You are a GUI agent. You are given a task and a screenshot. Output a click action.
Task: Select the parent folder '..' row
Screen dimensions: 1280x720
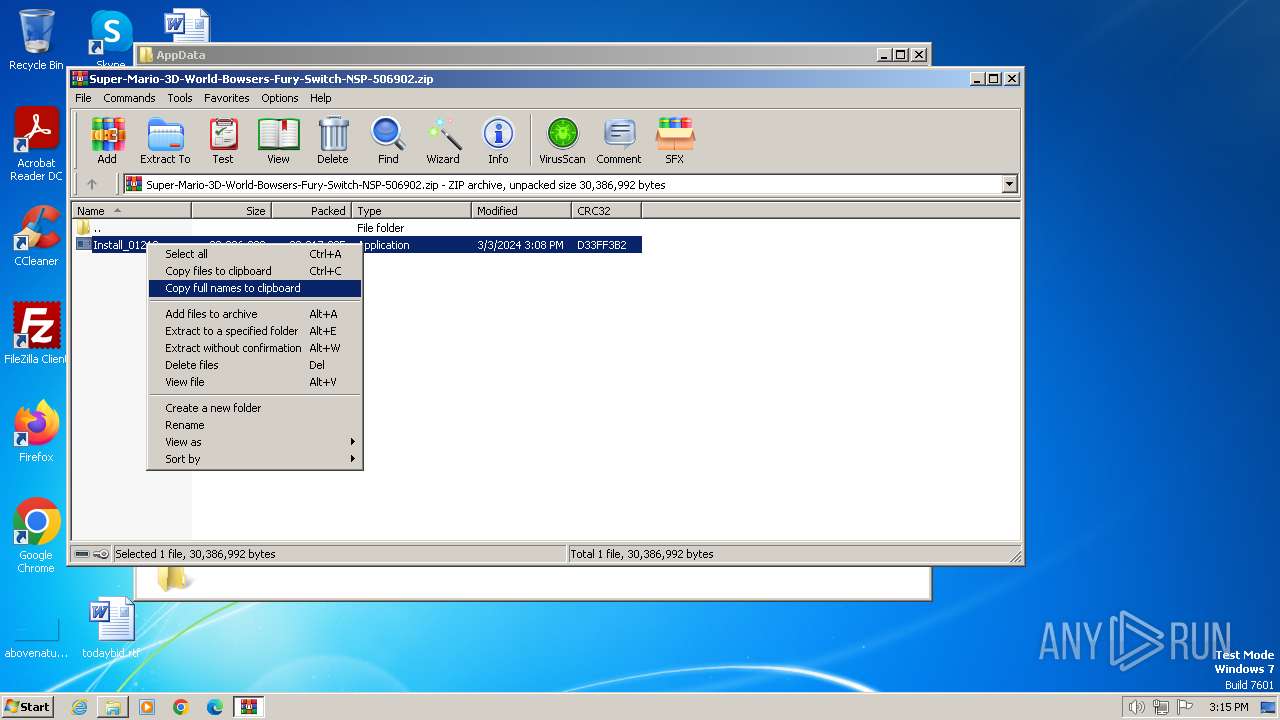[x=357, y=228]
